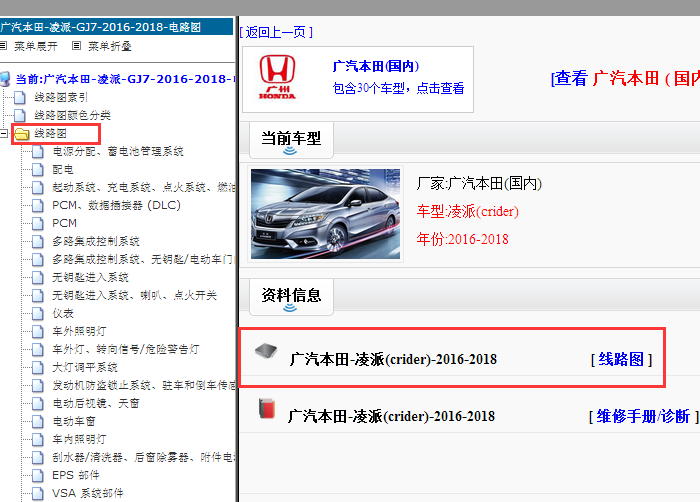Select the 资料信息 tab
The image size is (700, 502).
(291, 297)
